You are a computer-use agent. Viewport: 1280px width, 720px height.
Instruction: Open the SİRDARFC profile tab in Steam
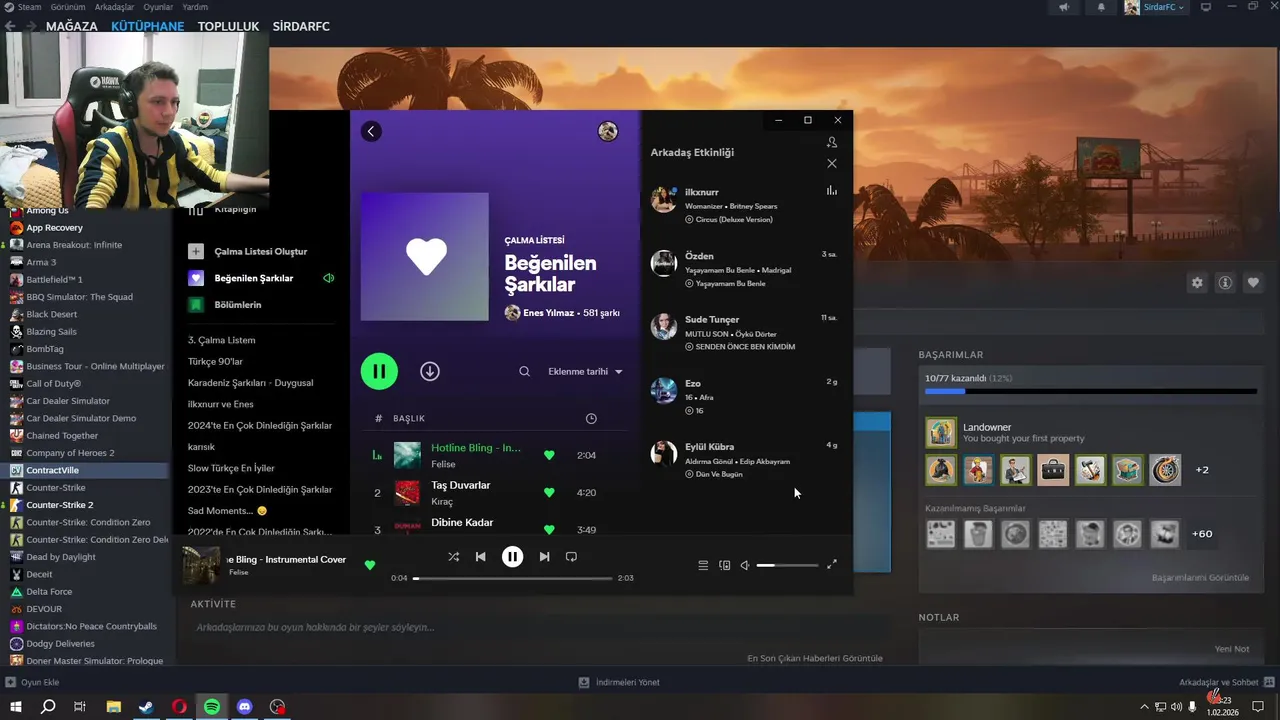pyautogui.click(x=301, y=26)
